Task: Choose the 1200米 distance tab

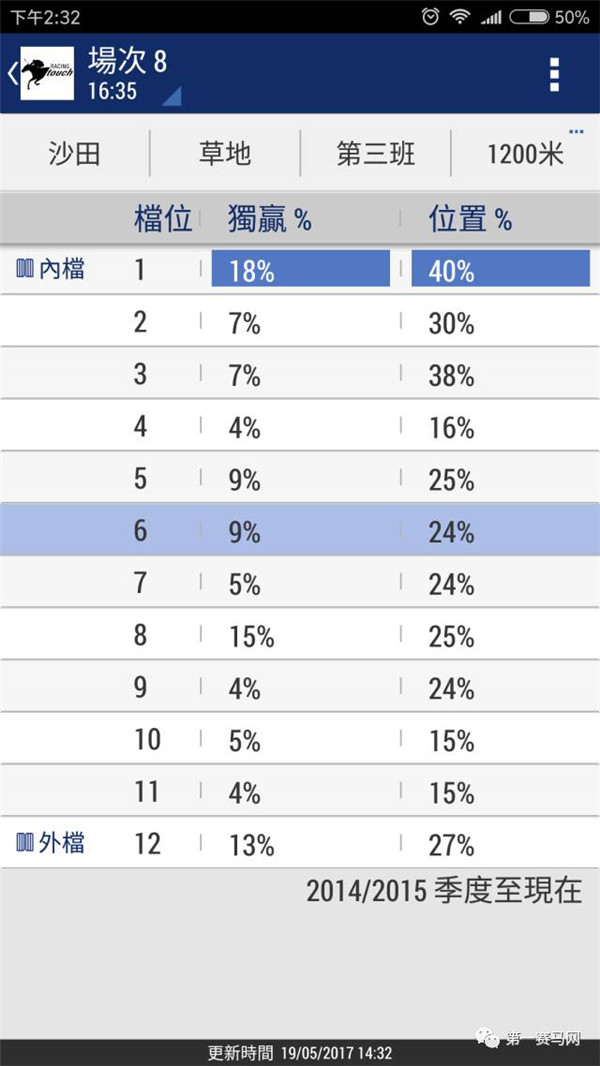Action: tap(525, 154)
